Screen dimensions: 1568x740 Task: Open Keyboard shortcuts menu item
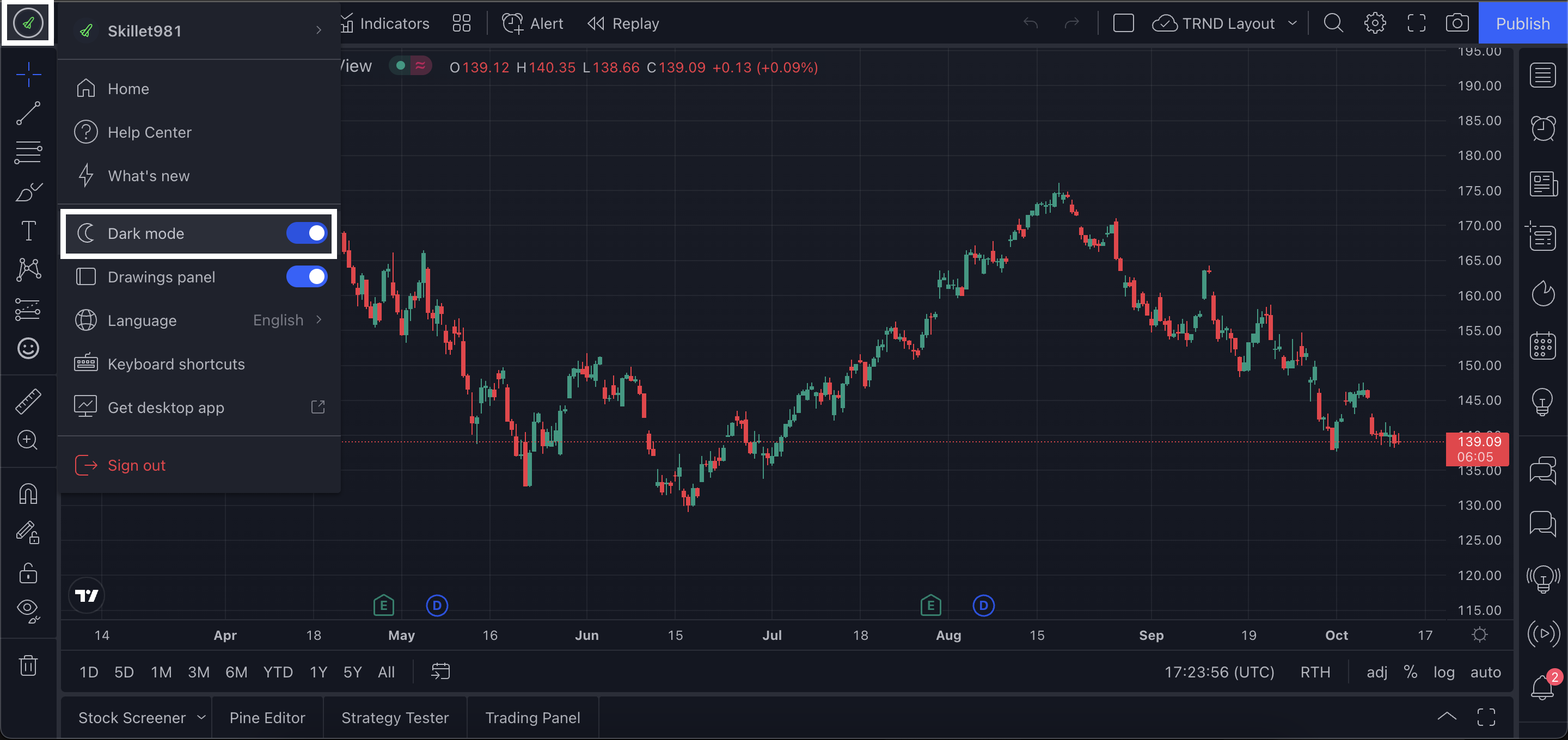(176, 364)
